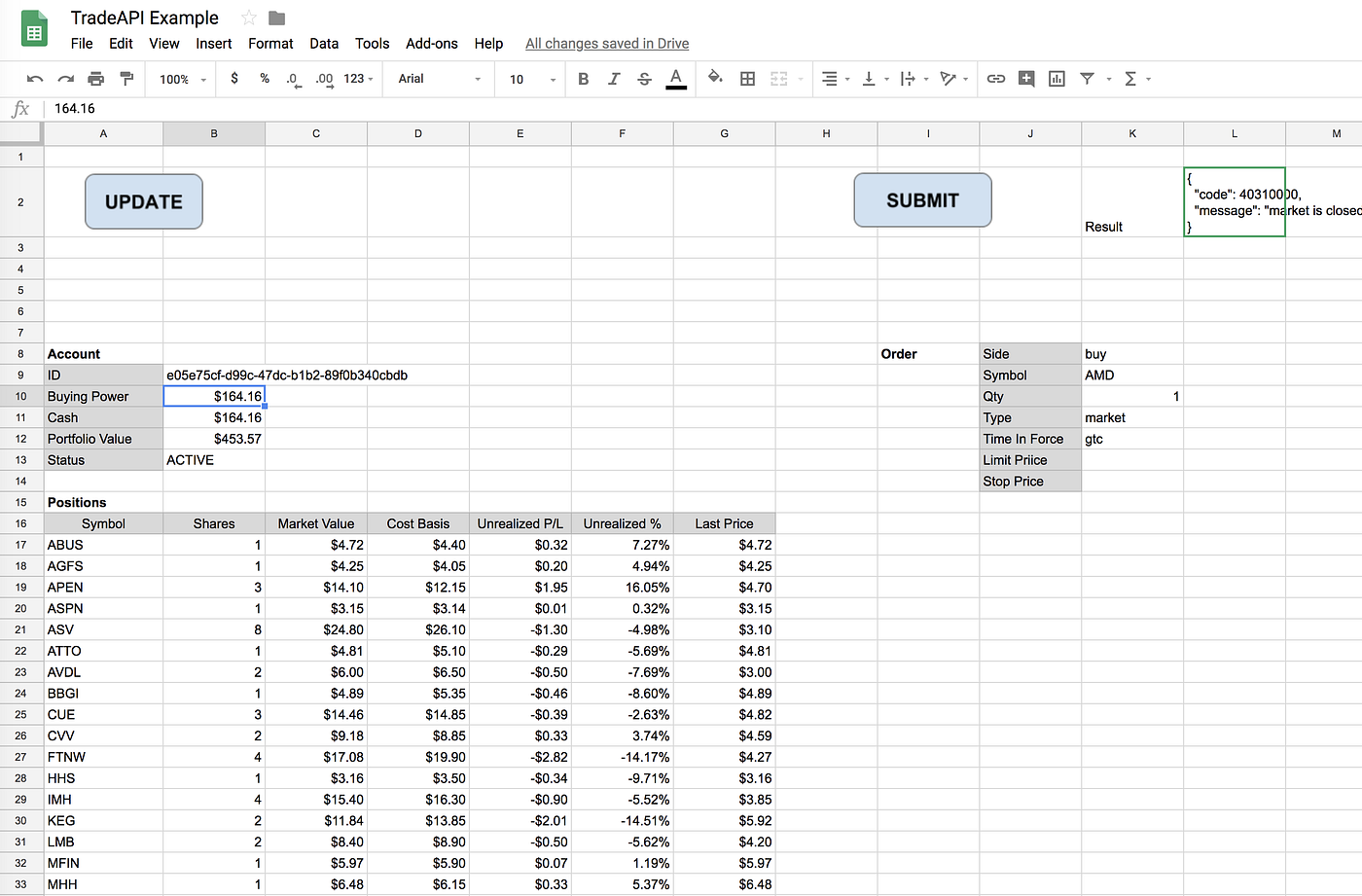1362x896 pixels.
Task: Select the Paint format tool
Action: click(x=126, y=79)
